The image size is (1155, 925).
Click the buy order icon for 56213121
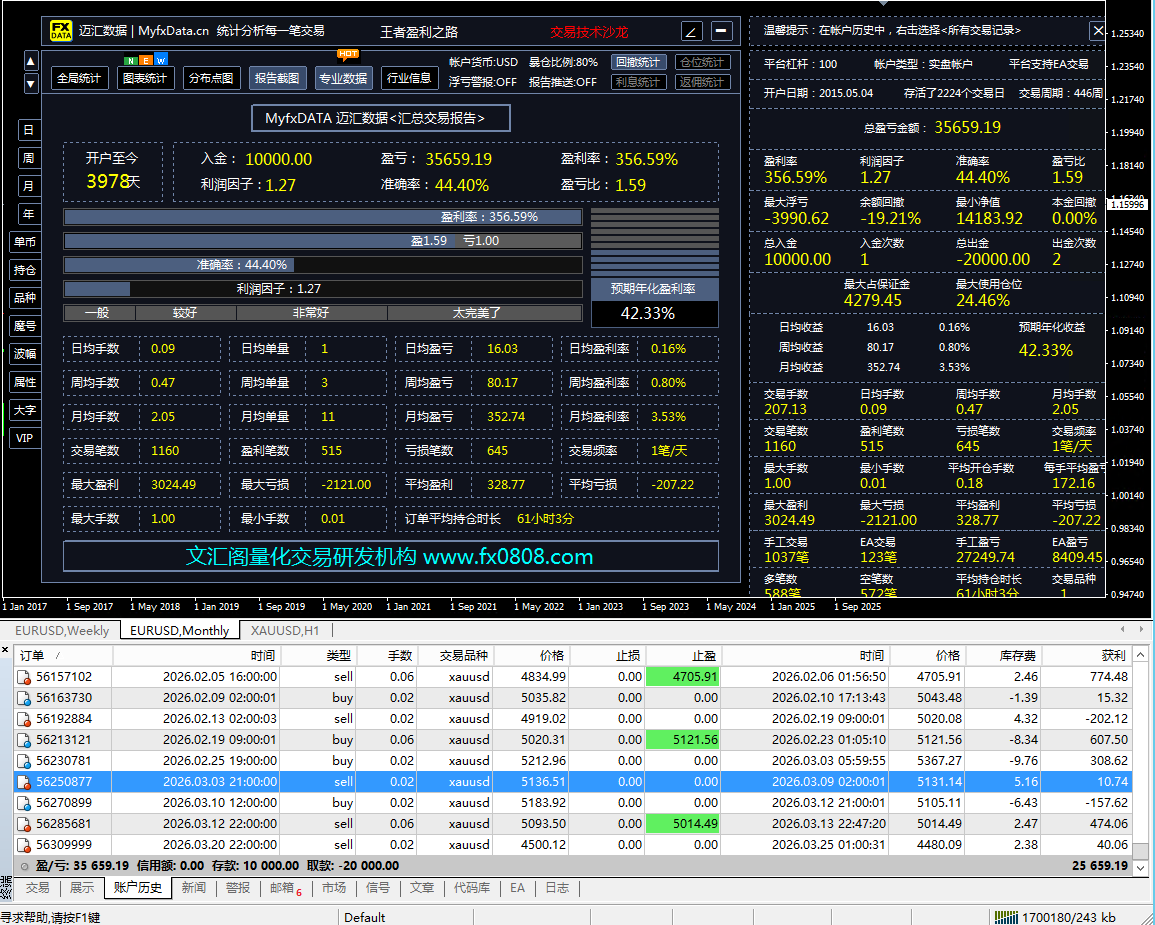click(x=24, y=740)
